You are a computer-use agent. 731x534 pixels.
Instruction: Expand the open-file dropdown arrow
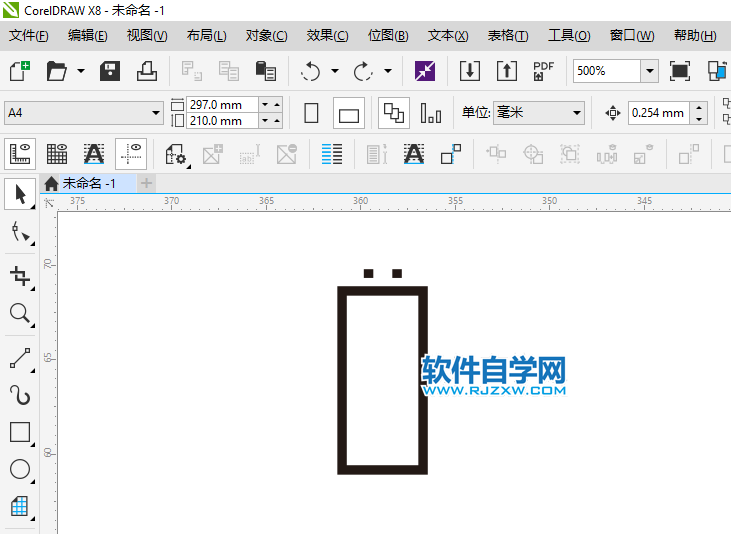point(81,71)
